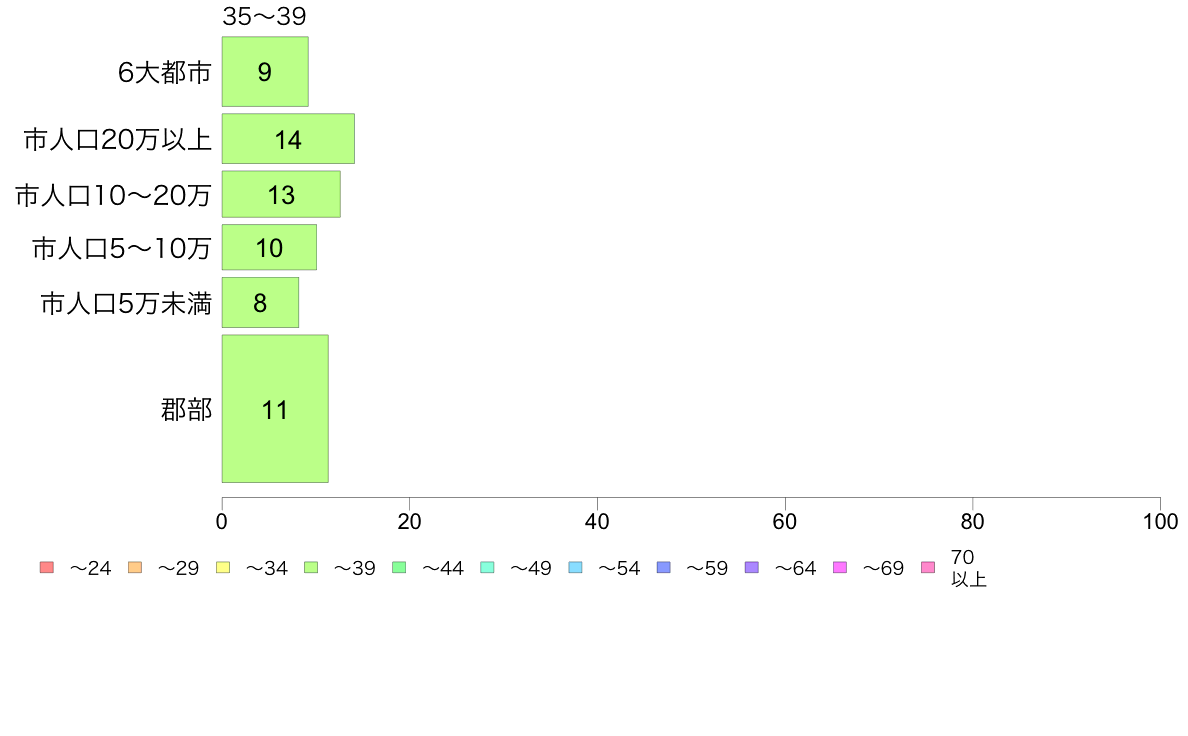1188x736 pixels.
Task: Click the light green ~39 legend swatch
Action: 311,567
